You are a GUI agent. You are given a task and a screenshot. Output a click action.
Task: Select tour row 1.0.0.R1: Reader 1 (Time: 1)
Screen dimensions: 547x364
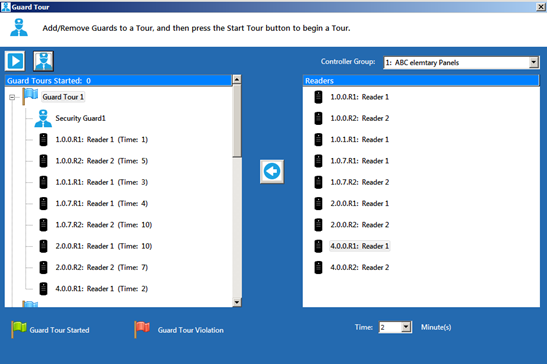(x=102, y=140)
